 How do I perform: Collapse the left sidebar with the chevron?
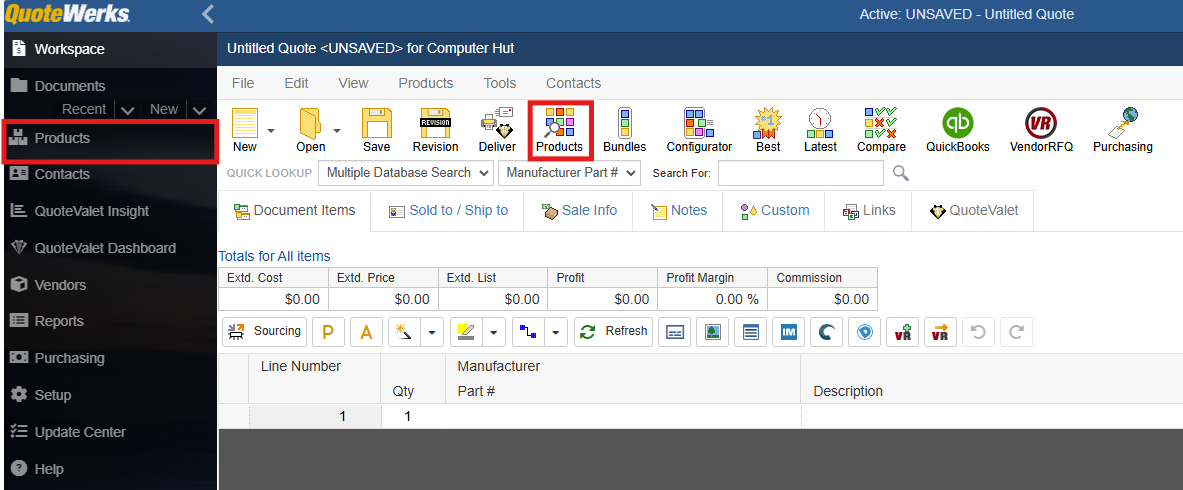tap(208, 14)
